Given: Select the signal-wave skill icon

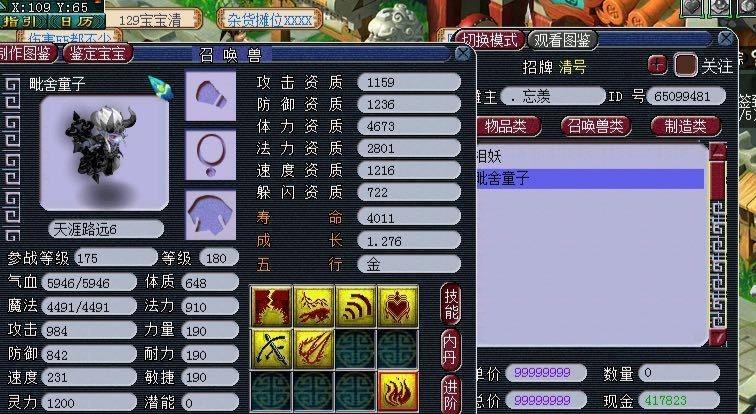Looking at the screenshot, I should click(x=356, y=306).
